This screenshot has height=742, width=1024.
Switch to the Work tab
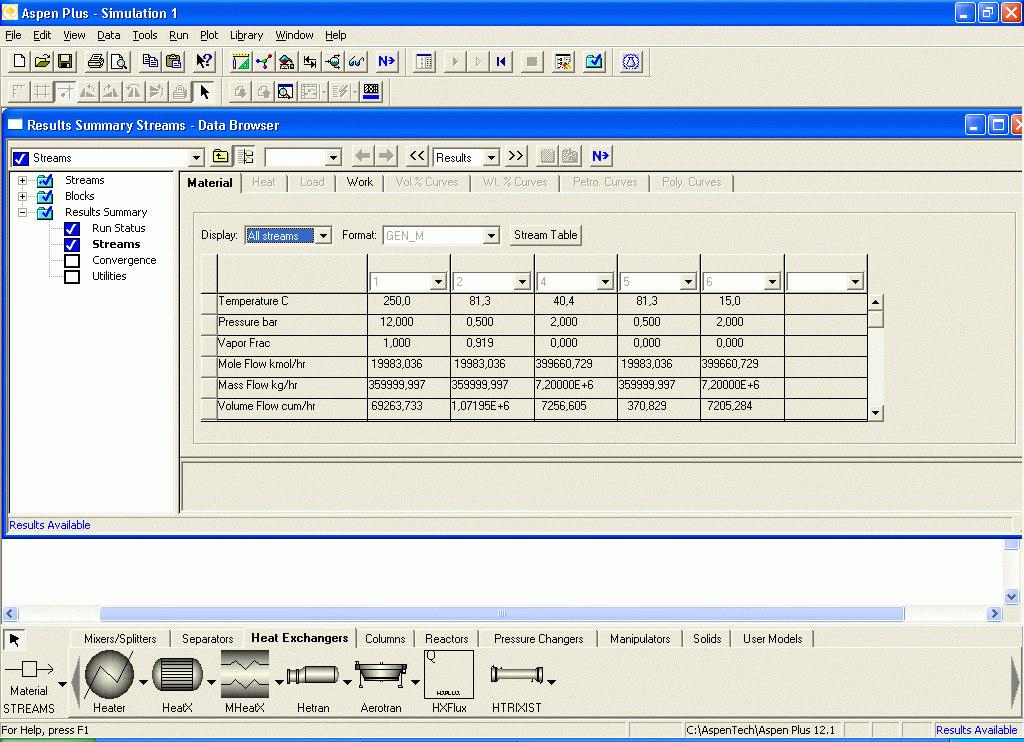360,182
